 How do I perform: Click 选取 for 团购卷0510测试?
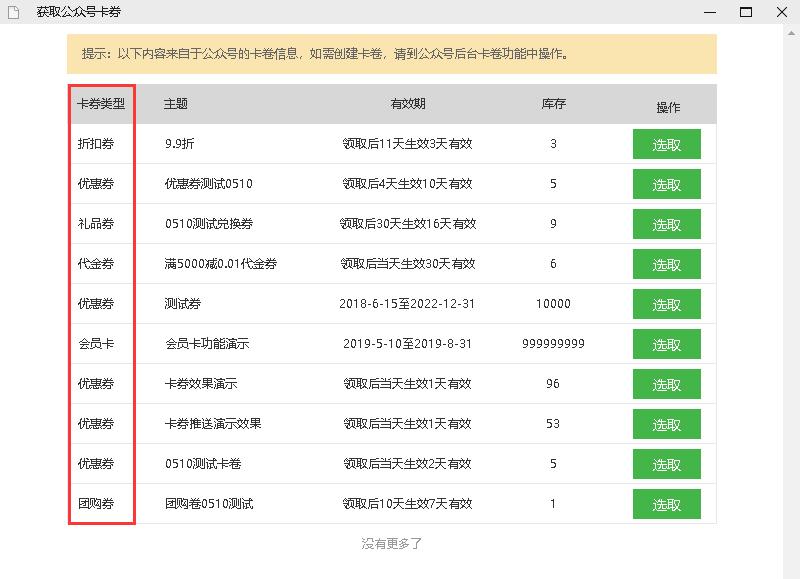click(666, 504)
